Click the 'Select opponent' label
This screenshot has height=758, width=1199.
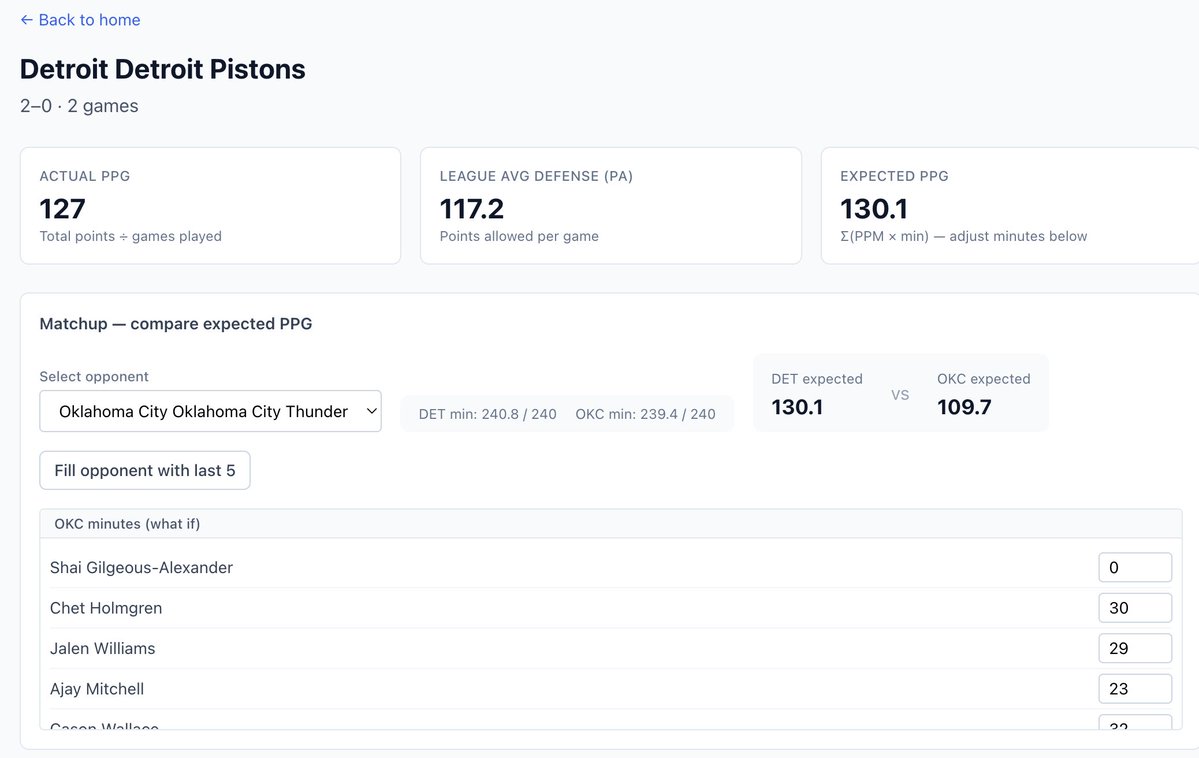94,376
